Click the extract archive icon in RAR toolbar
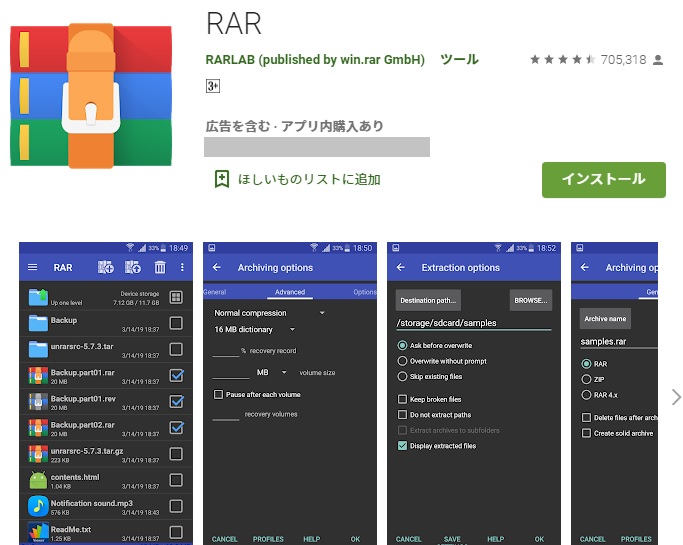 (x=133, y=267)
